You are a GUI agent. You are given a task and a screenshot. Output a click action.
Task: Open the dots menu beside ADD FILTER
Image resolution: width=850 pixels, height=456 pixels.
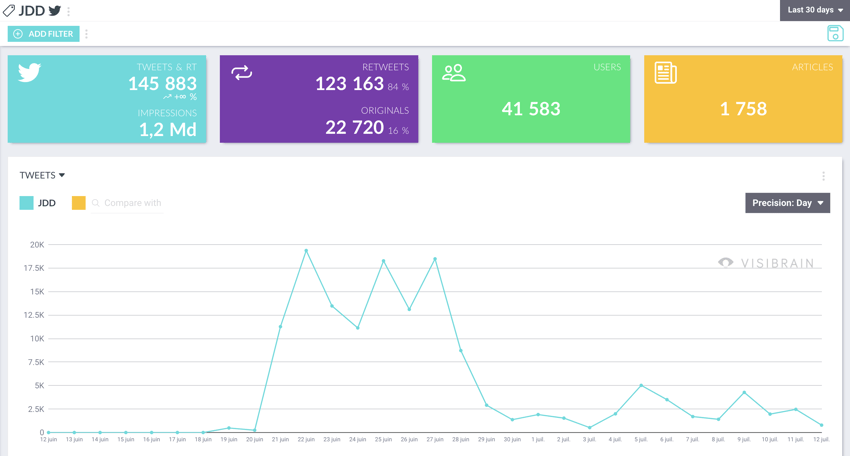coord(86,34)
